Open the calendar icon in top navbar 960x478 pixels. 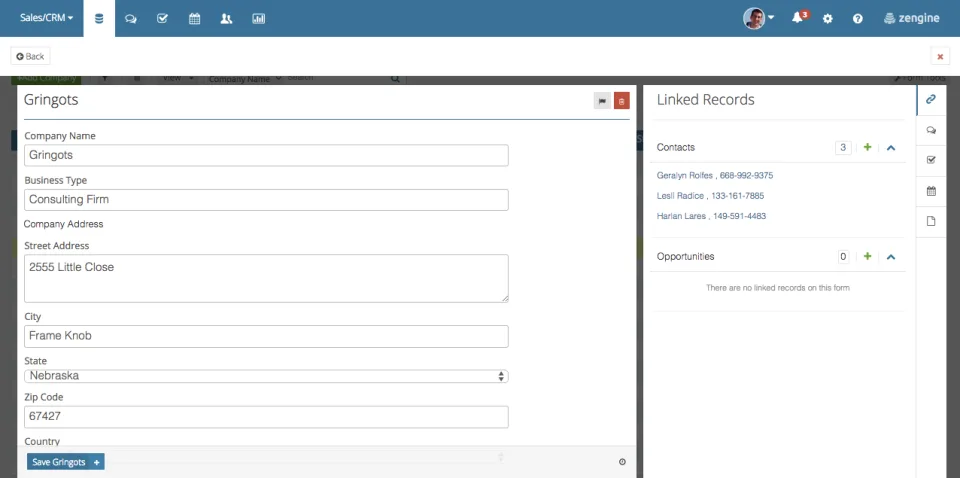click(x=194, y=18)
